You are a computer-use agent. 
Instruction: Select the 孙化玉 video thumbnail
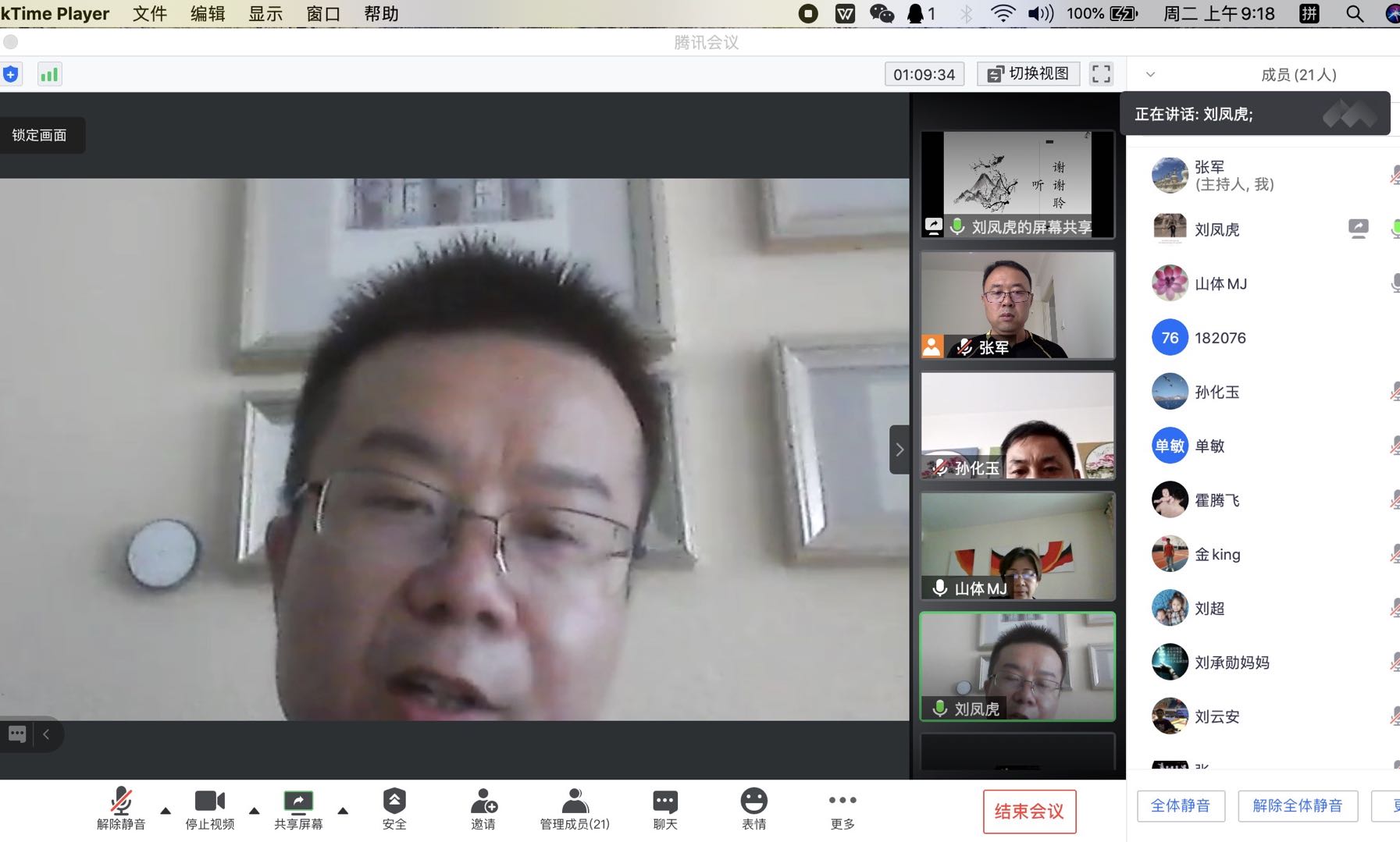coord(1017,425)
